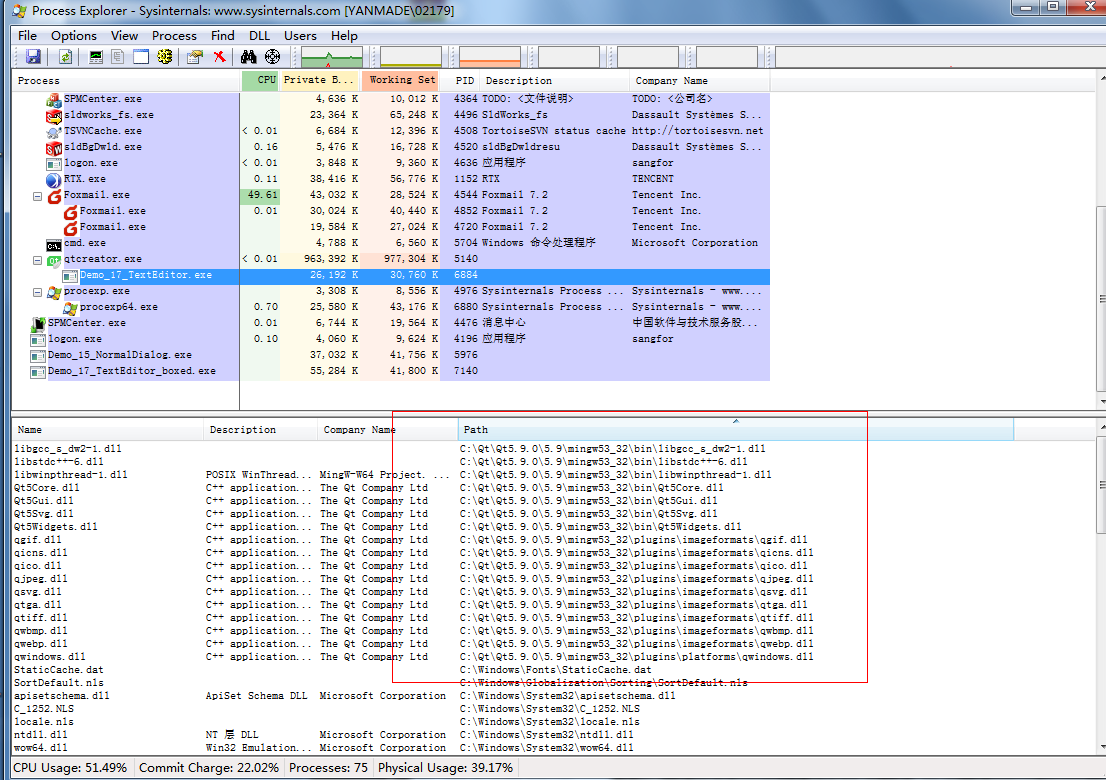Sort by upper Description column header

point(554,80)
